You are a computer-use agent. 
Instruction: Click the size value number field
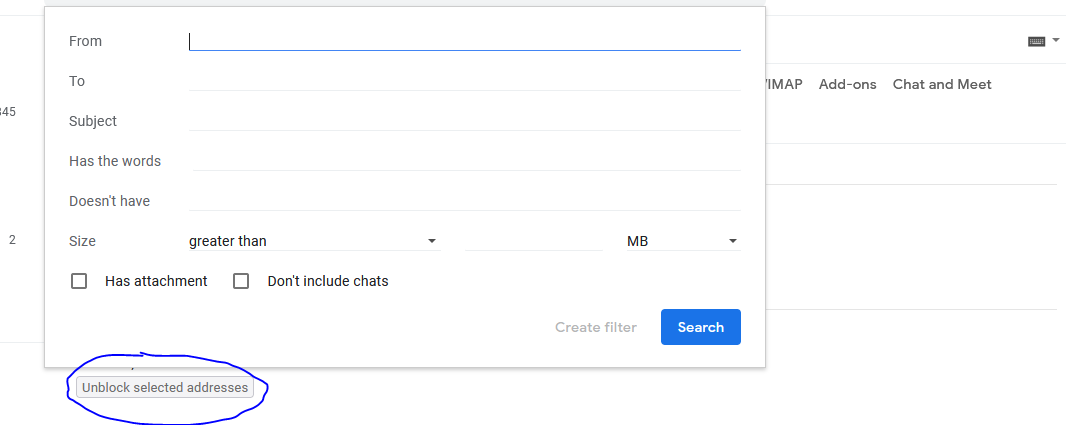pos(533,241)
